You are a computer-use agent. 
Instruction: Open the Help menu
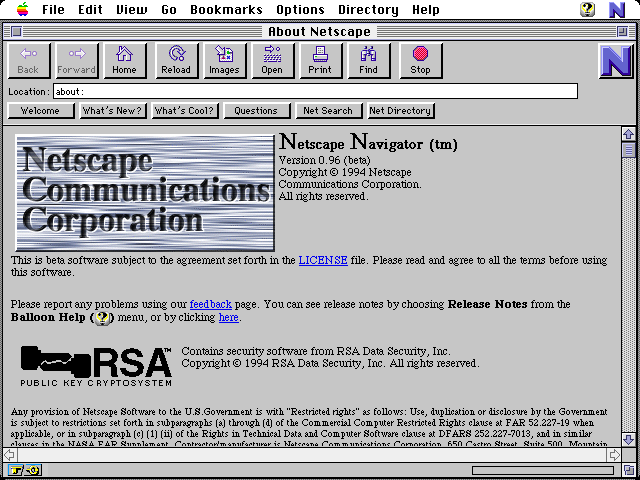[426, 9]
